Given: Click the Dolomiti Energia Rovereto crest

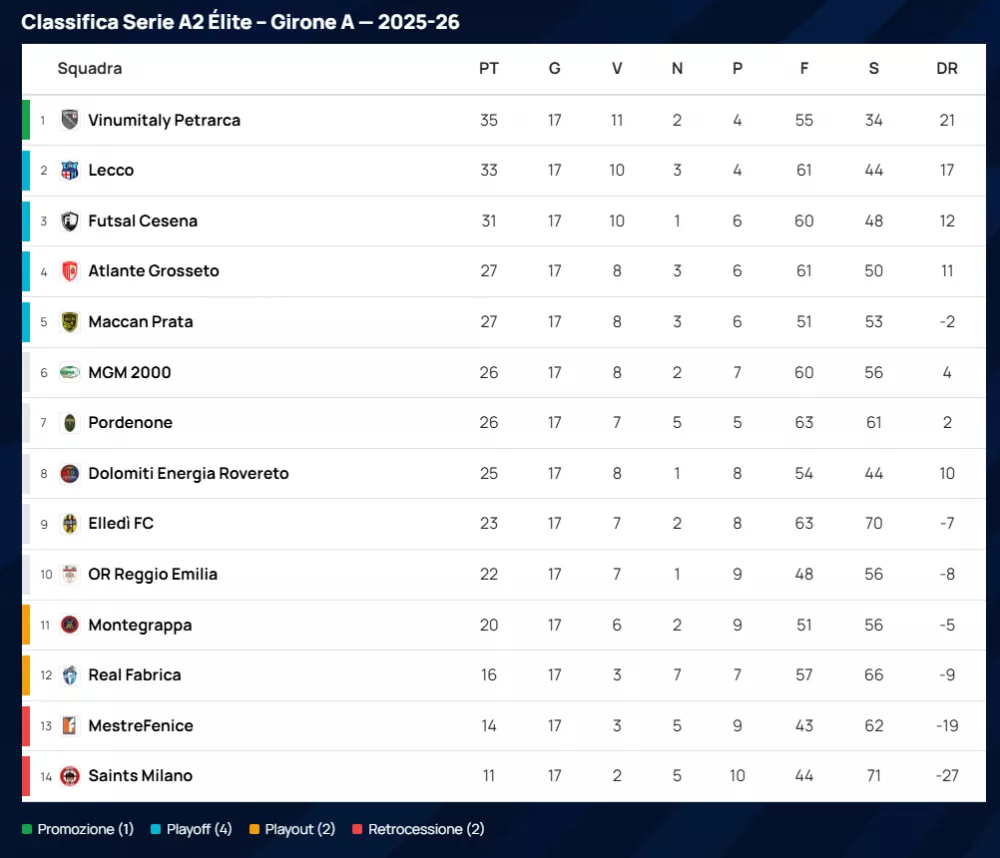Looking at the screenshot, I should [69, 473].
